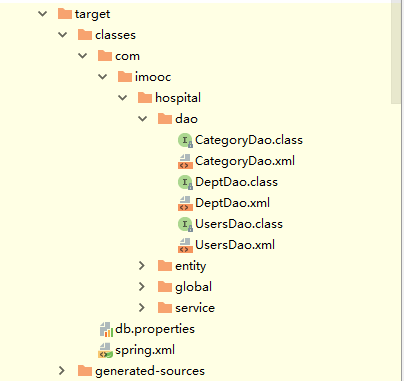Expand the service folder arrow
This screenshot has height=381, width=404.
pos(142,308)
